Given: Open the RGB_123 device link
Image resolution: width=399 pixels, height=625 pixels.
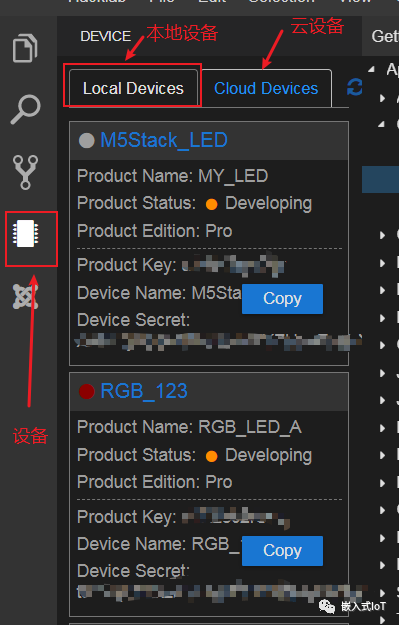Looking at the screenshot, I should [x=144, y=391].
